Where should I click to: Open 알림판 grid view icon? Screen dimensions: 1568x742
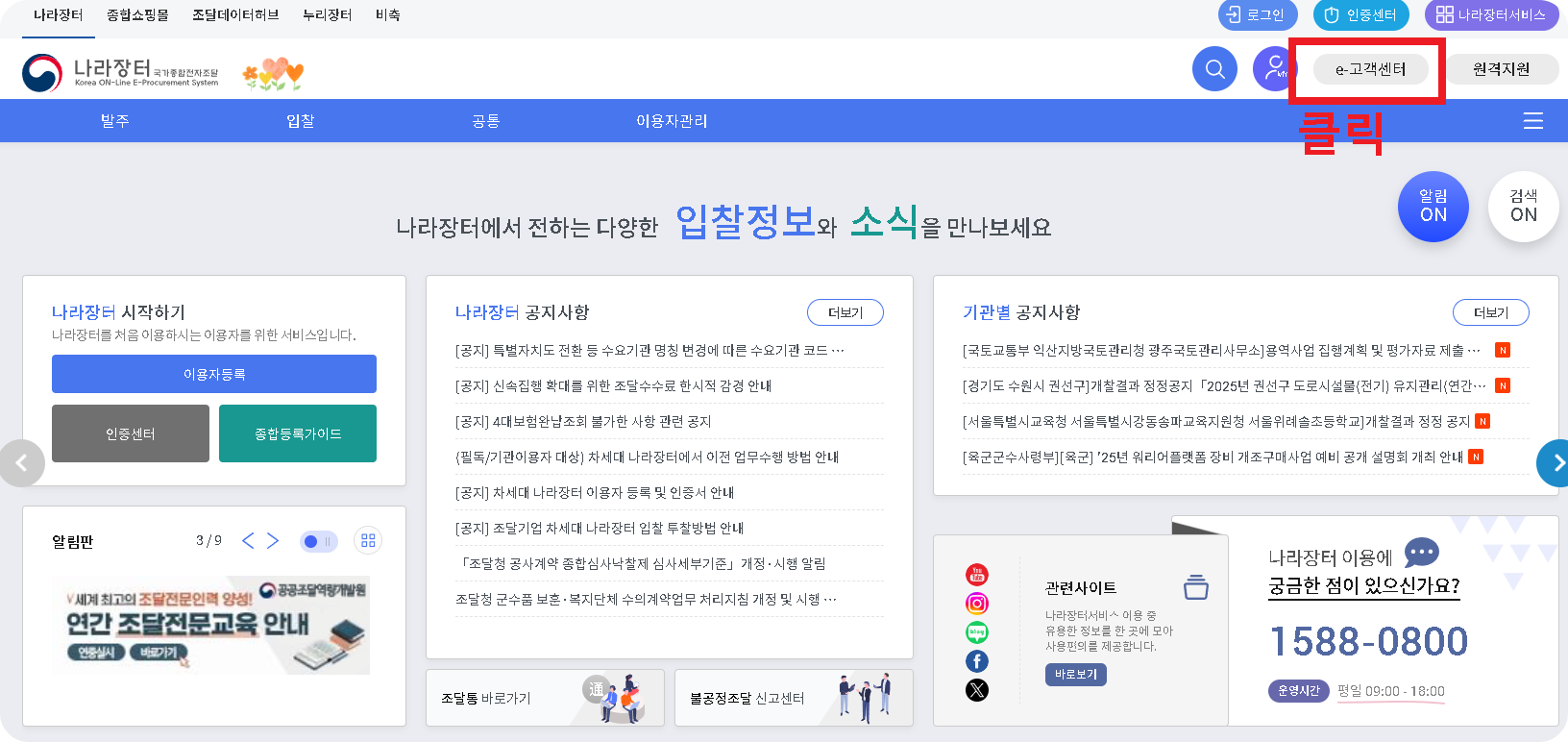(368, 541)
